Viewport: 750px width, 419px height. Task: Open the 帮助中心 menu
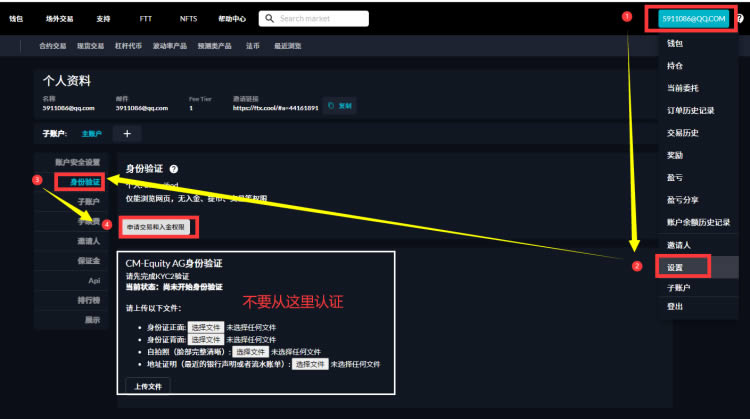(231, 18)
